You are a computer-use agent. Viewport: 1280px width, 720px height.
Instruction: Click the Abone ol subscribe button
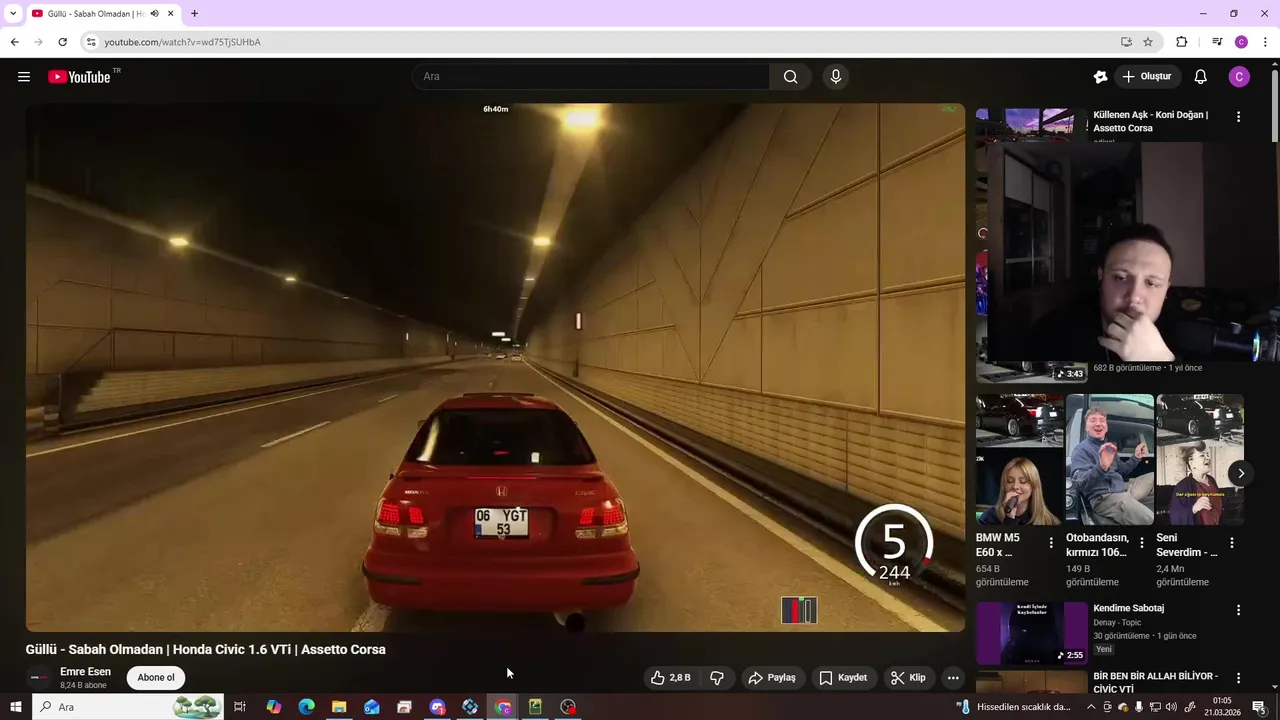156,678
